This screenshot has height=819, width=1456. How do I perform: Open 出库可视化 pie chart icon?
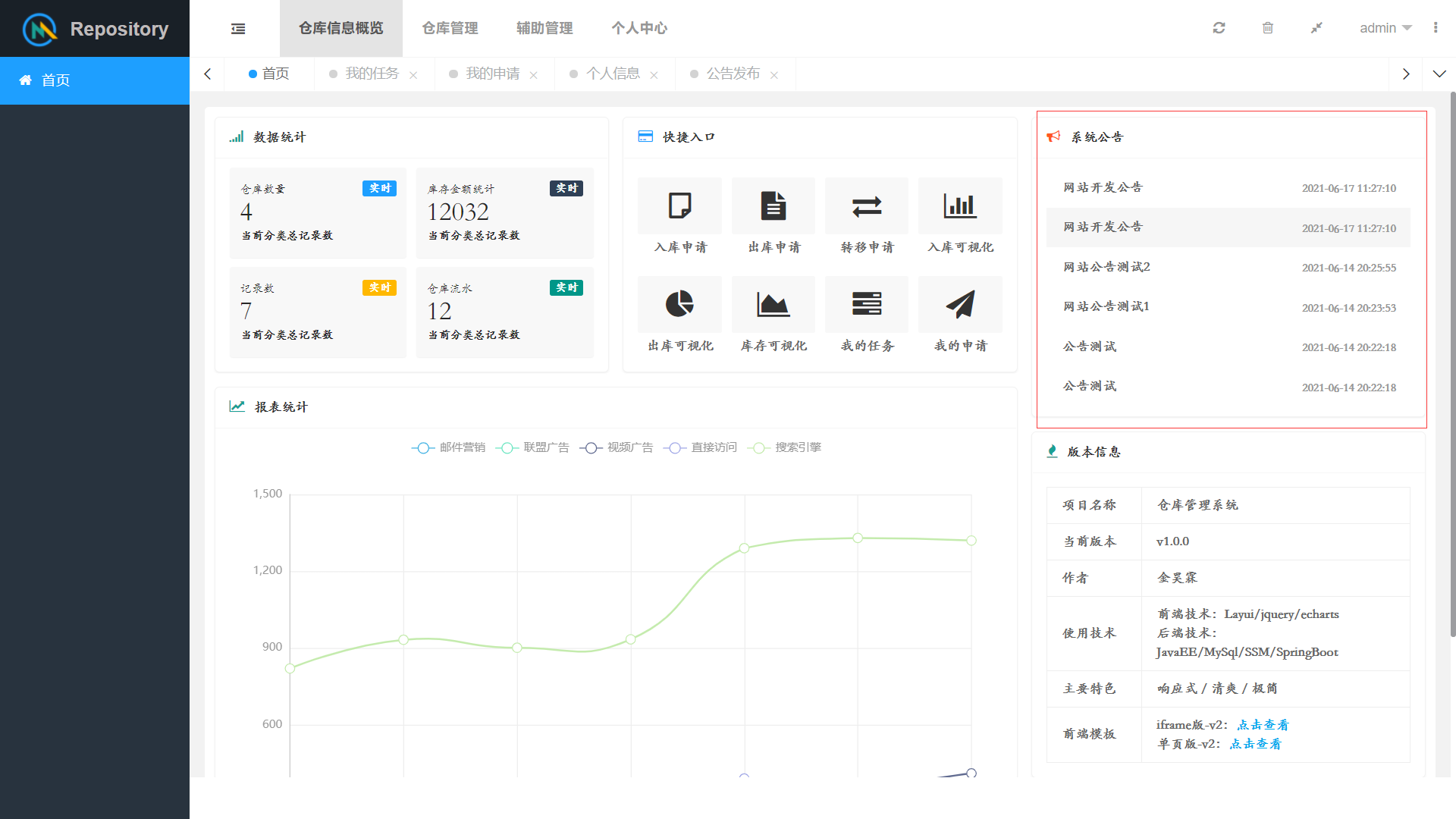point(679,305)
